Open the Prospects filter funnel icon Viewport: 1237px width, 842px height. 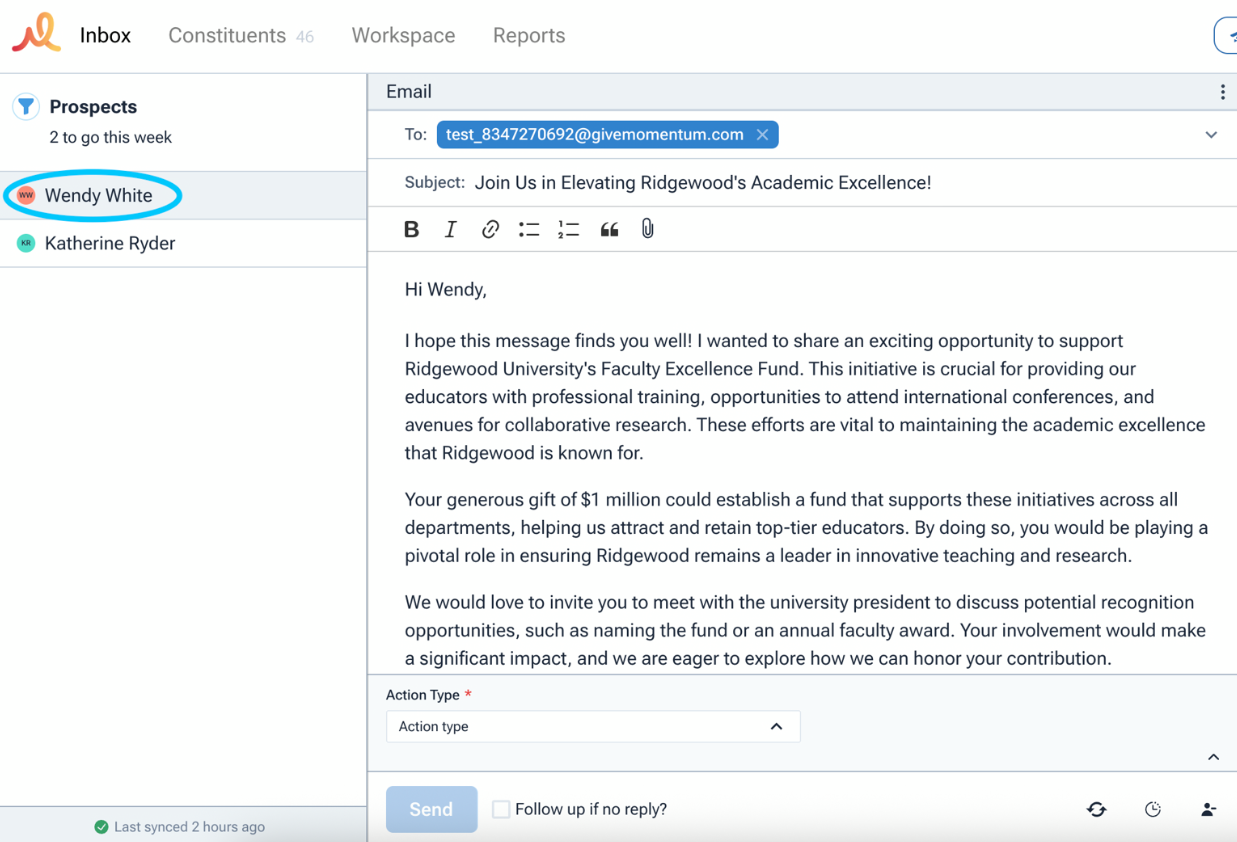pos(26,107)
